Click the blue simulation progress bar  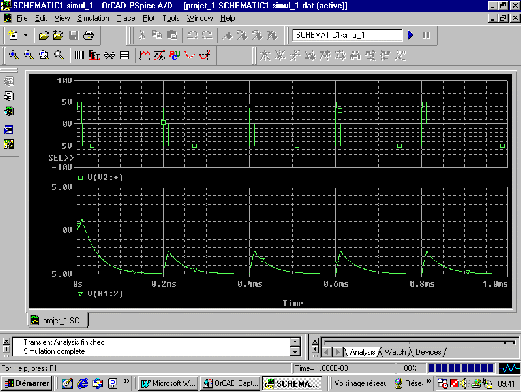(x=461, y=368)
